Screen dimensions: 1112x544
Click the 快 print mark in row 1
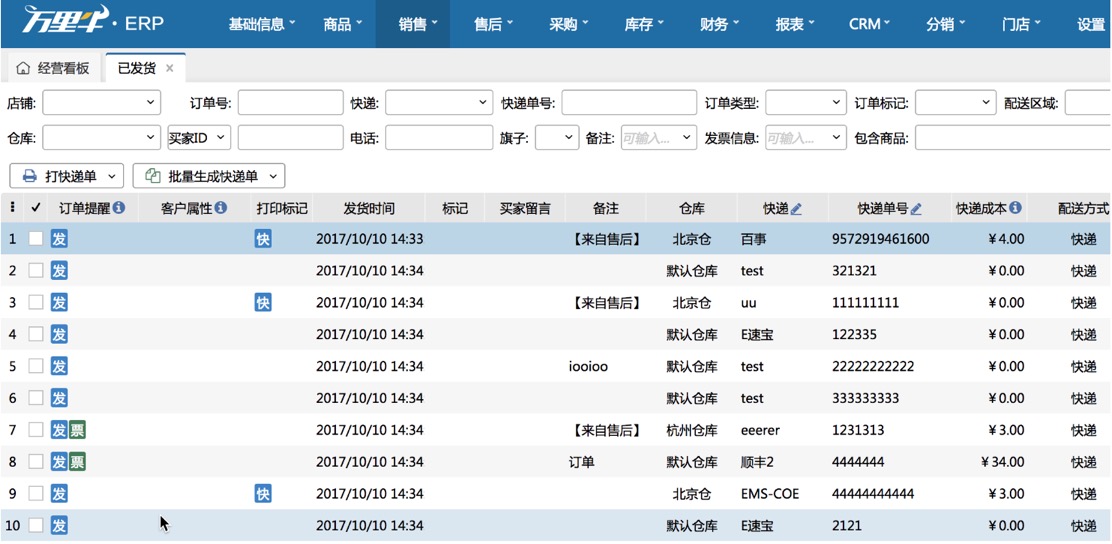point(262,239)
